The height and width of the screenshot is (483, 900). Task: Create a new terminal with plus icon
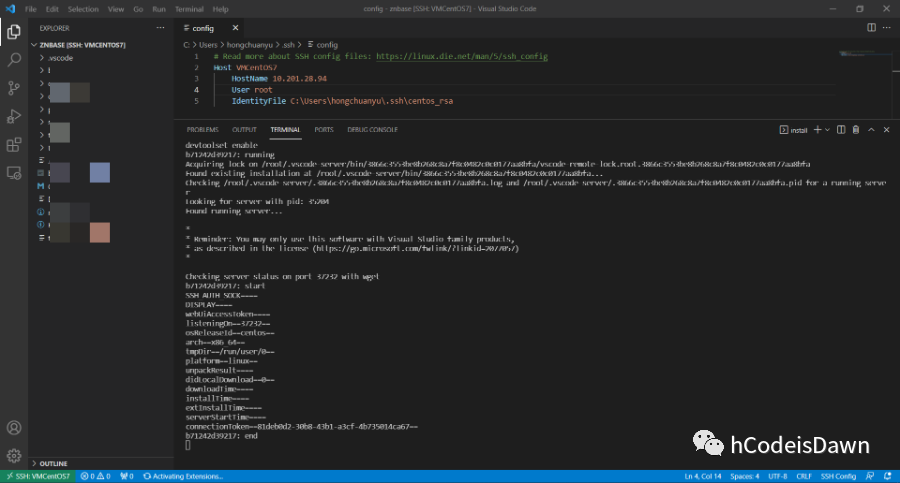click(817, 130)
